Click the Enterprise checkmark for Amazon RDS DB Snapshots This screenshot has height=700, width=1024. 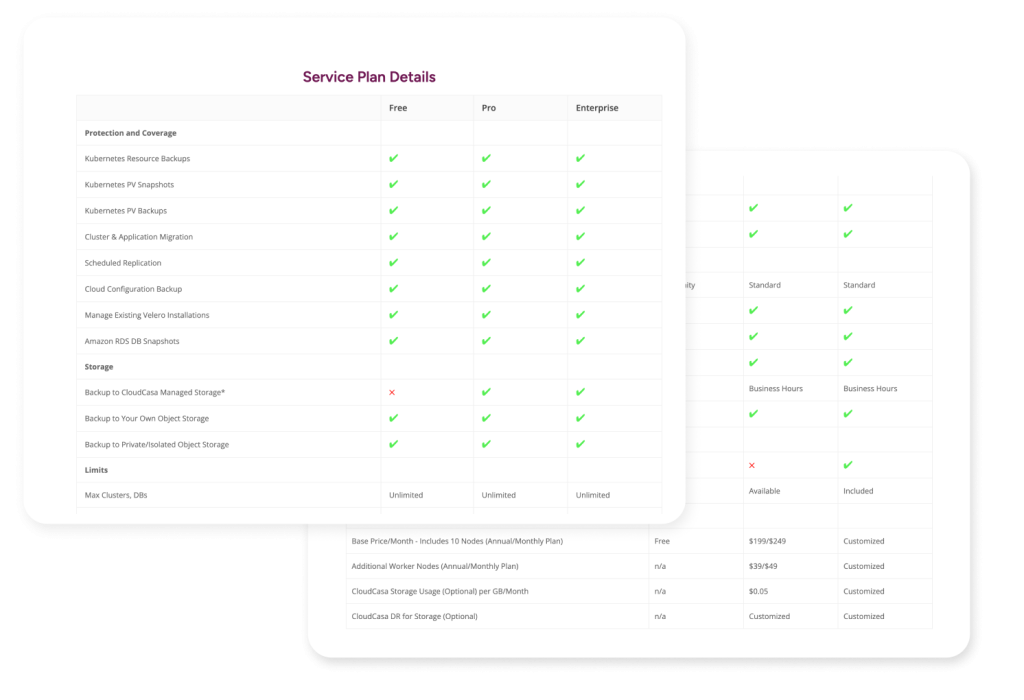580,340
